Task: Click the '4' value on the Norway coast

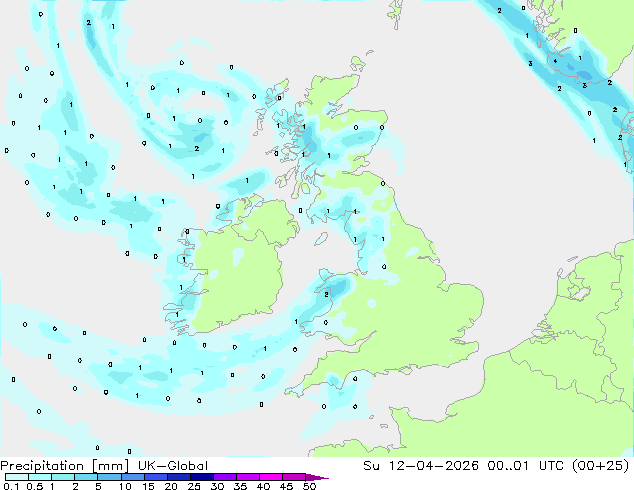Action: click(555, 61)
